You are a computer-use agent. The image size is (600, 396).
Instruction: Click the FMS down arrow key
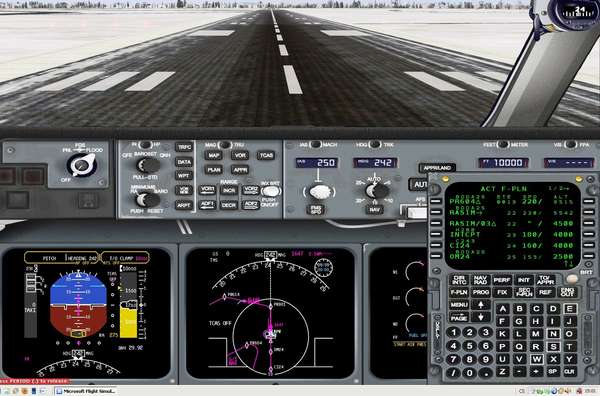click(x=481, y=317)
